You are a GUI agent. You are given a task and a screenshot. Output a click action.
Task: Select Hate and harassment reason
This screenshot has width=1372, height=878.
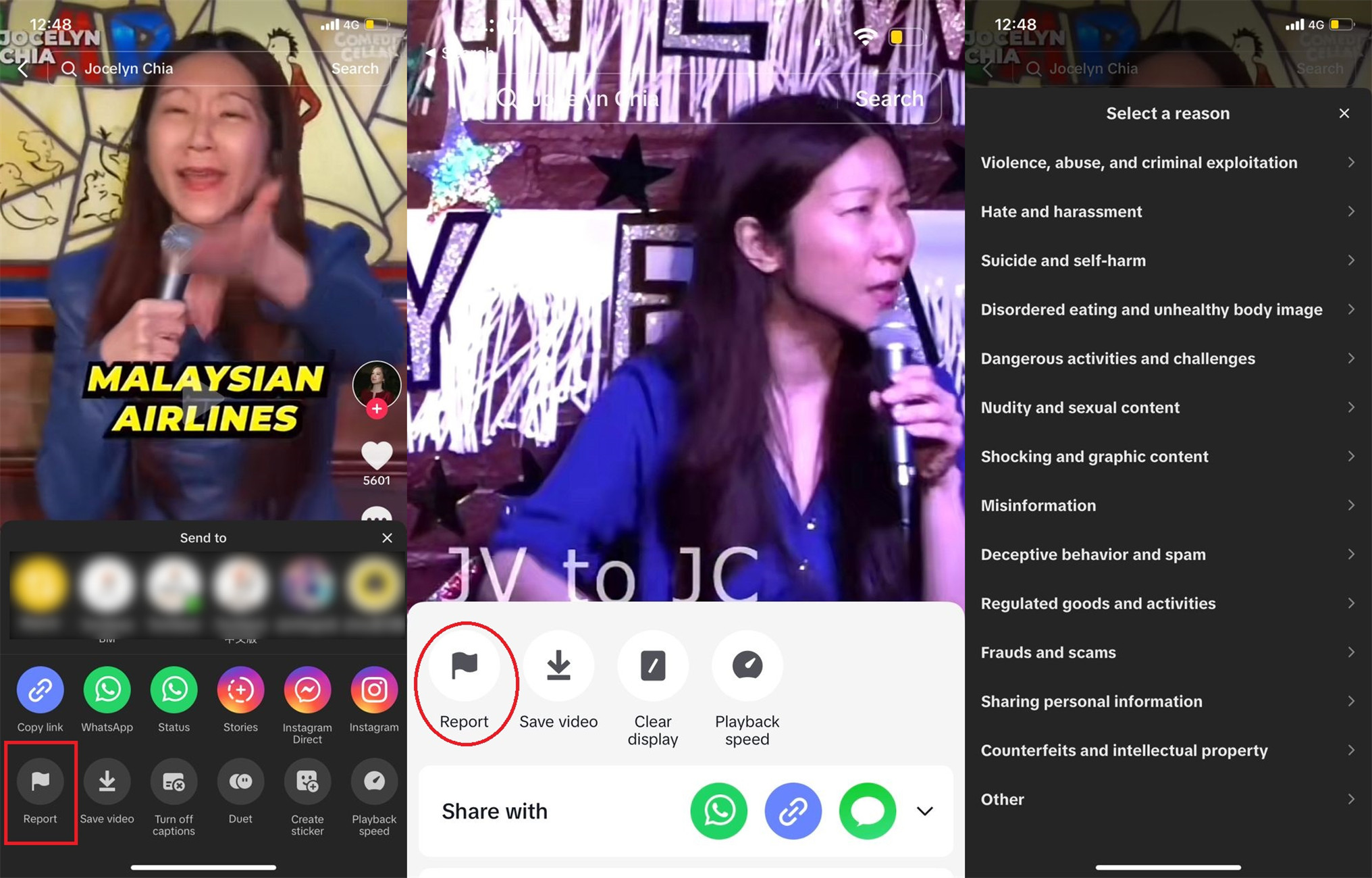point(1168,211)
